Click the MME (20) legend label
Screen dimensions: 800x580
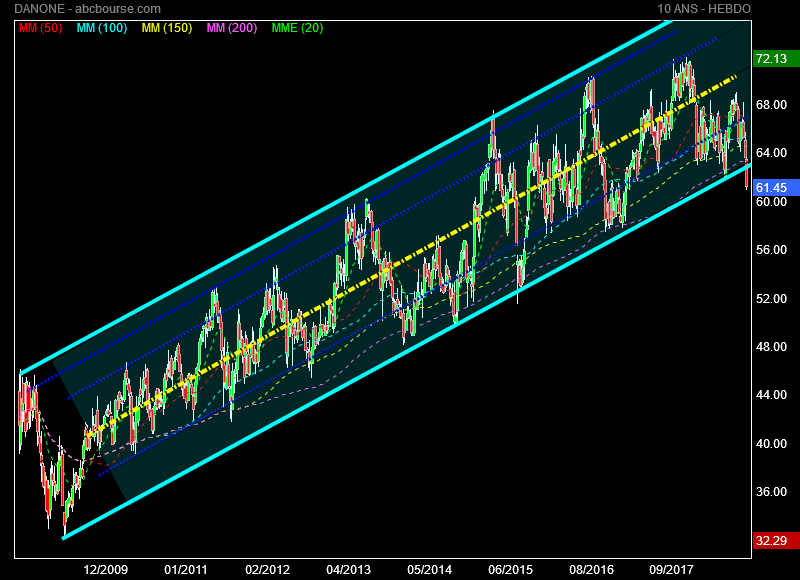point(297,28)
